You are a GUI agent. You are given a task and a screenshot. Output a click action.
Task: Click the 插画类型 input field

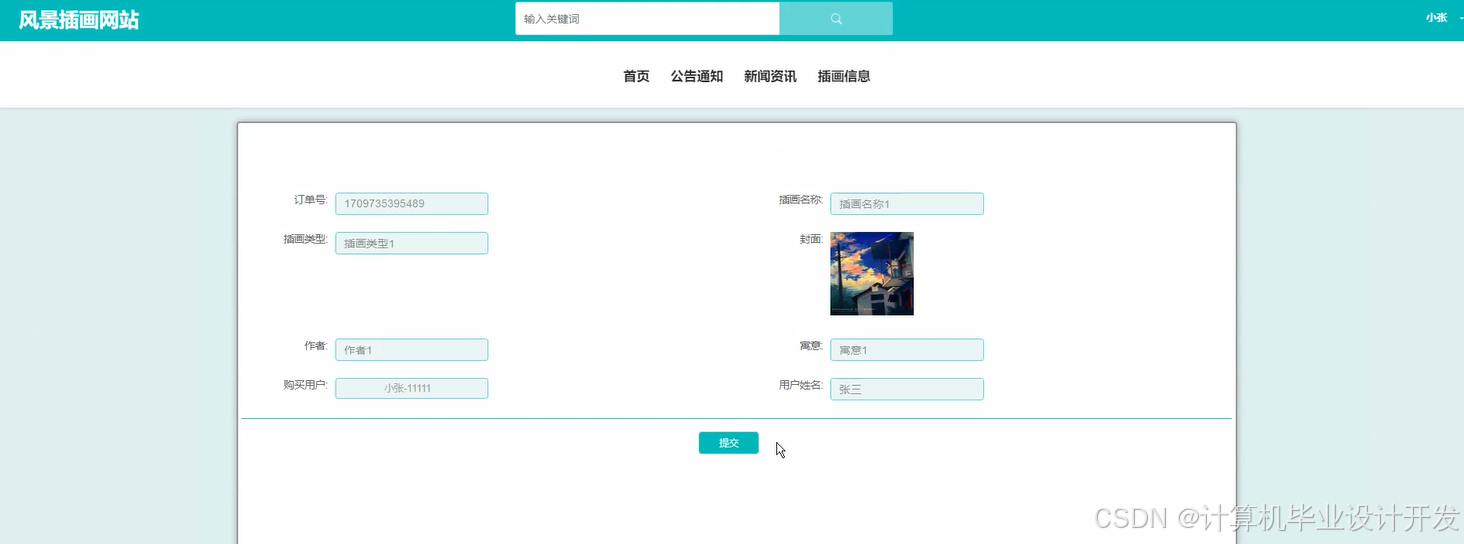click(x=411, y=243)
